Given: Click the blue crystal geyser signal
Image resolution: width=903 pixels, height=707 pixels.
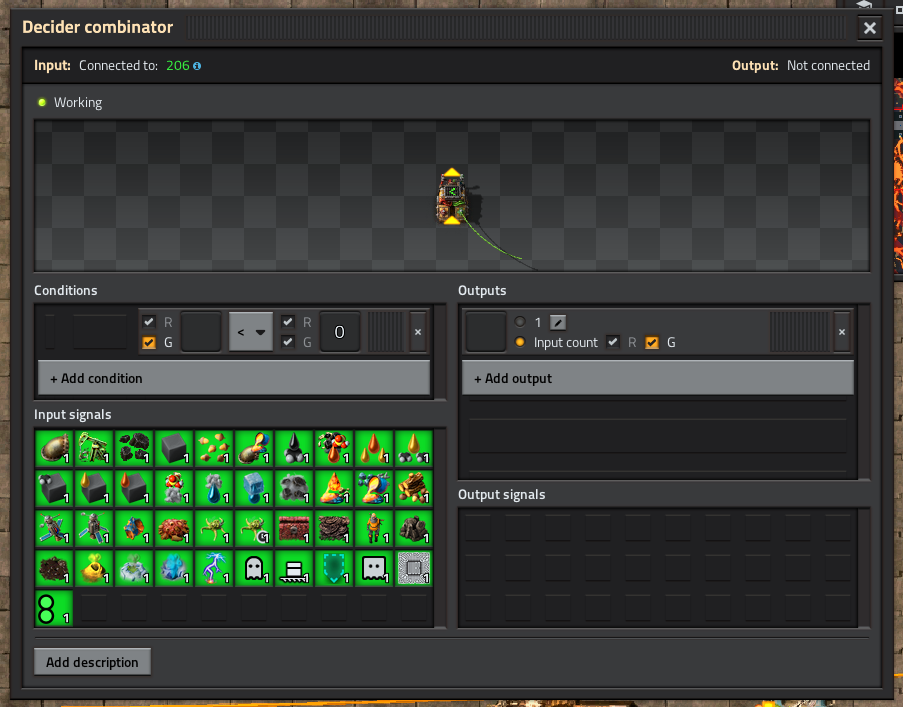Looking at the screenshot, I should 173,568.
